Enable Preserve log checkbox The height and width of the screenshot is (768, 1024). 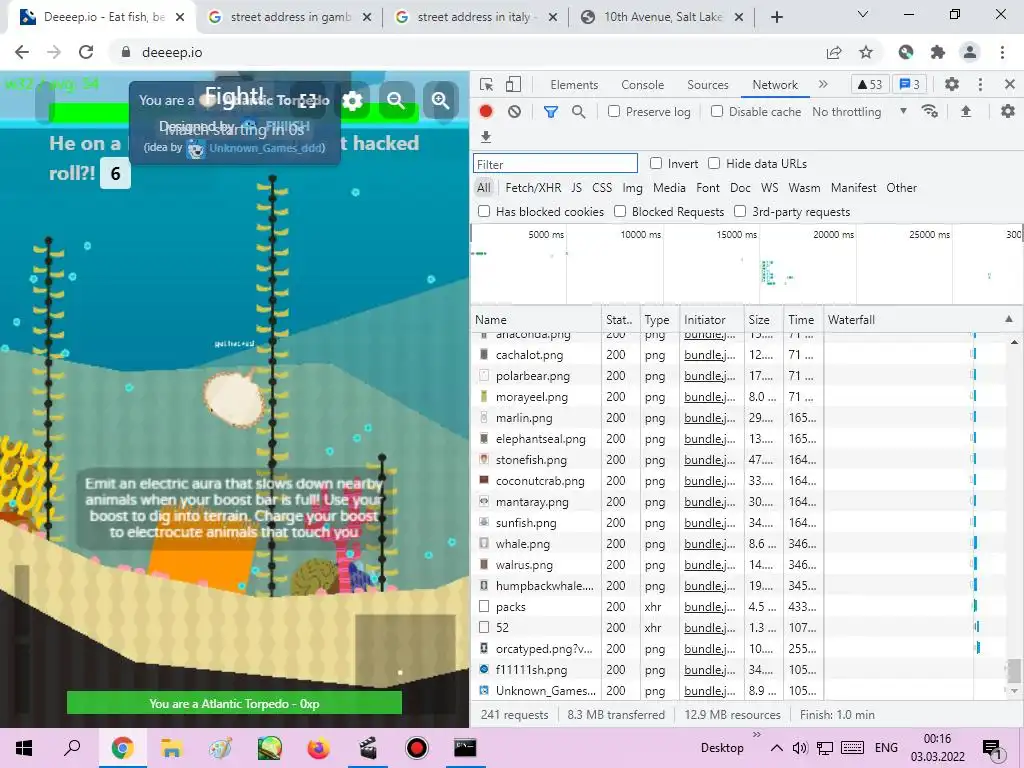point(614,112)
